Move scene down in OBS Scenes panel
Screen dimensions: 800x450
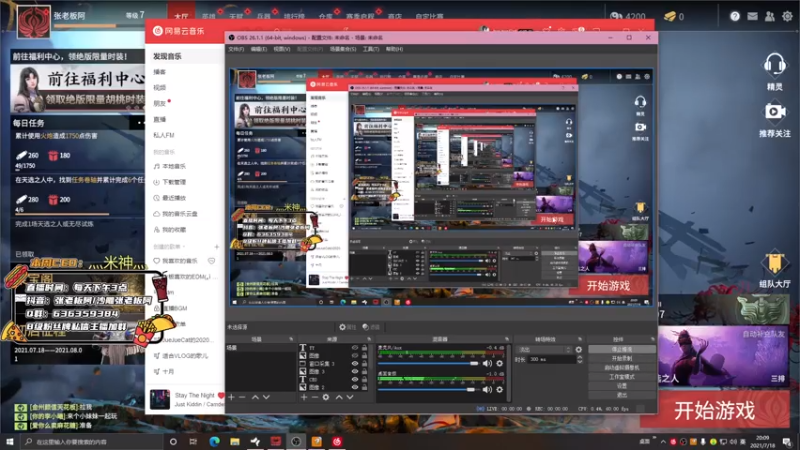tap(266, 397)
